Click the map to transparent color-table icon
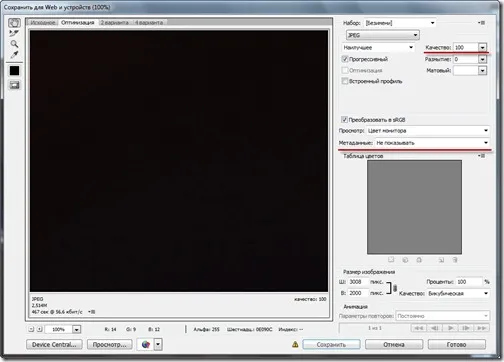 tap(391, 260)
